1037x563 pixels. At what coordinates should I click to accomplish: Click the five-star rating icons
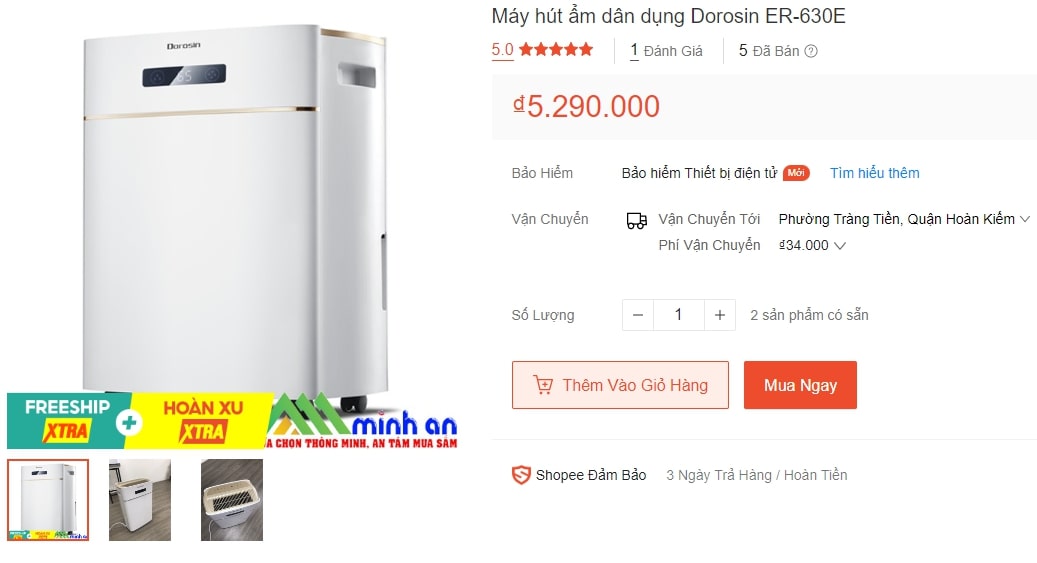(556, 50)
